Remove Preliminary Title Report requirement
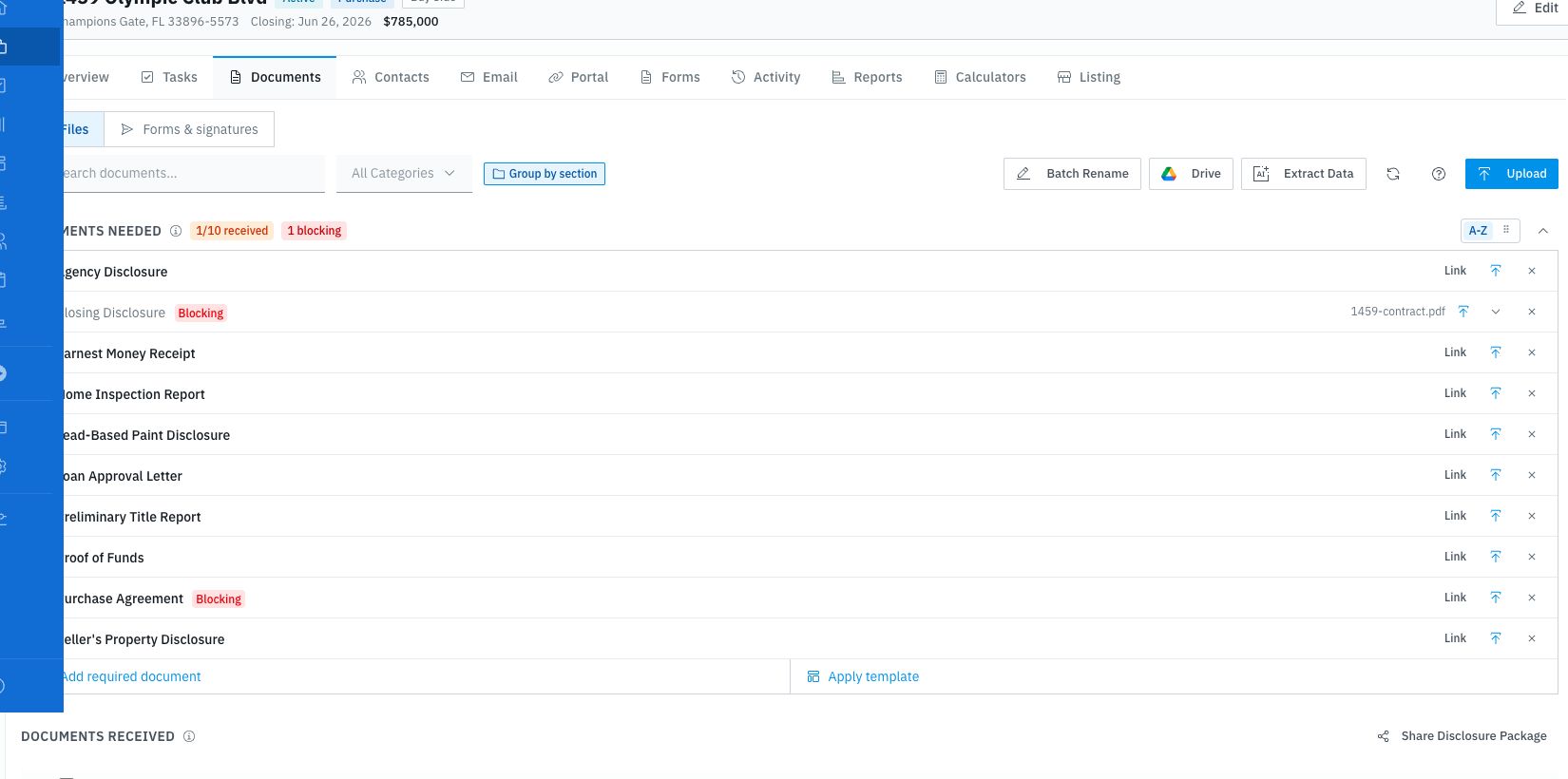 pos(1532,516)
